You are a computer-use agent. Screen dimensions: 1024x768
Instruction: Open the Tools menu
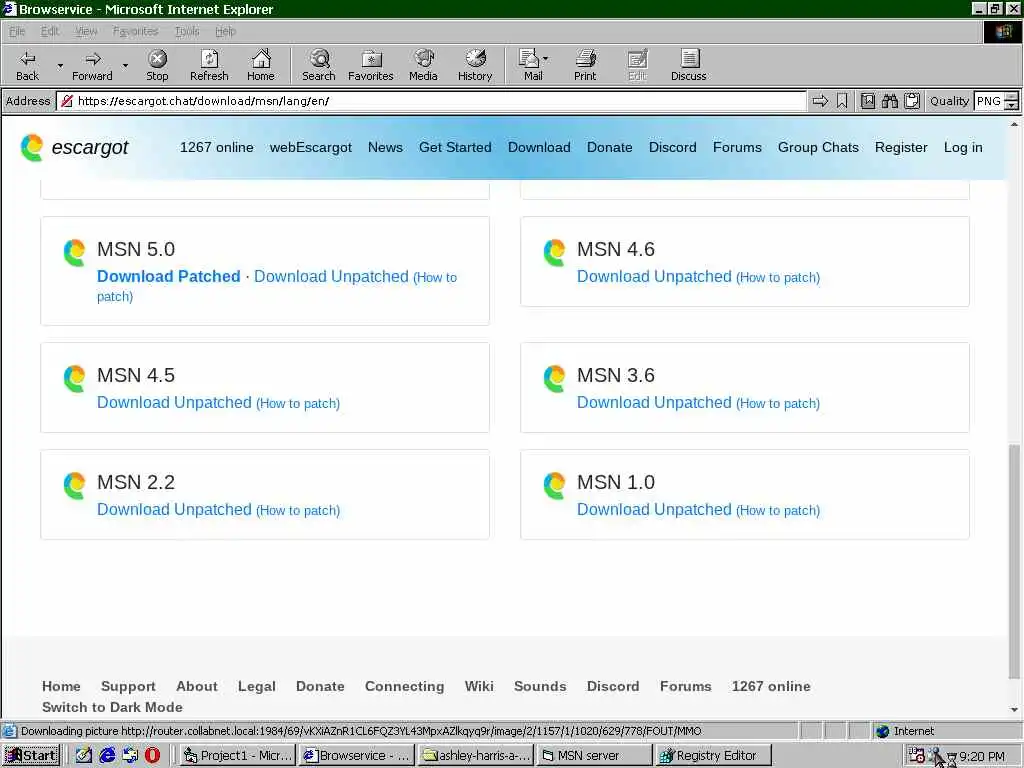click(x=187, y=31)
